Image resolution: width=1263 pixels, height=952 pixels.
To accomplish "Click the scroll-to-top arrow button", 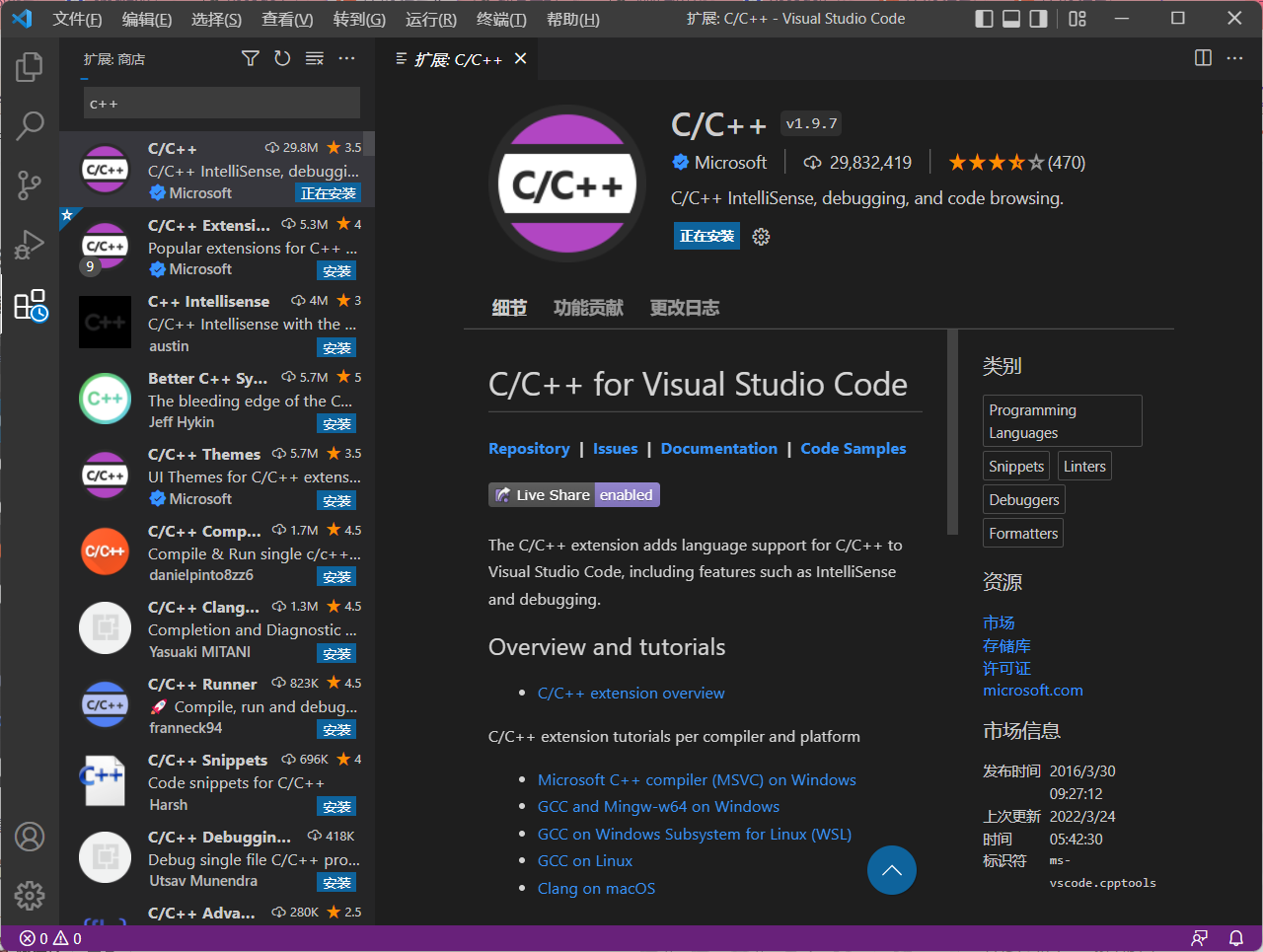I will pyautogui.click(x=892, y=870).
